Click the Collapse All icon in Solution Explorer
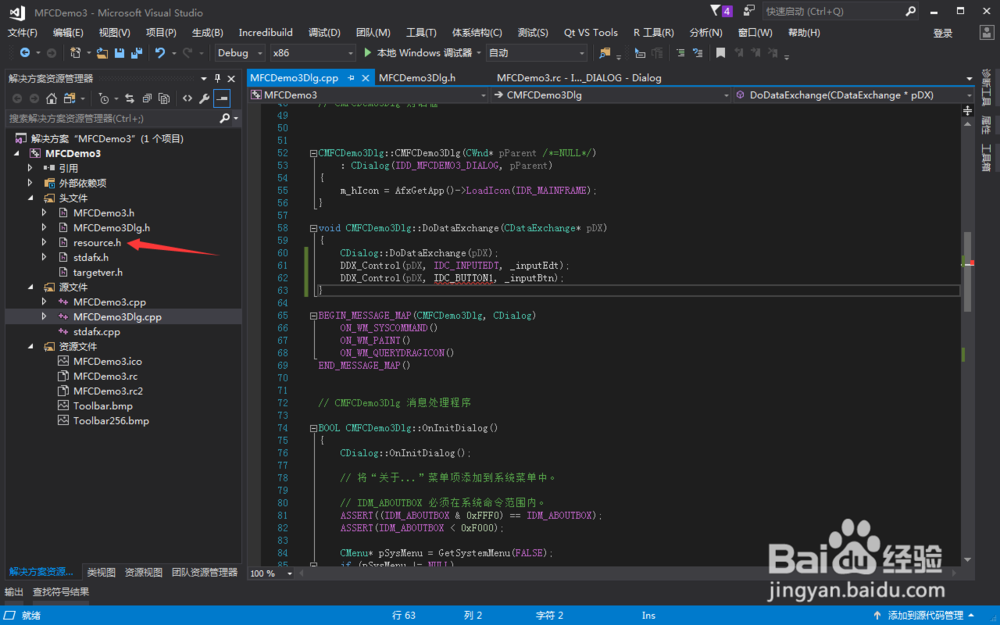 147,98
